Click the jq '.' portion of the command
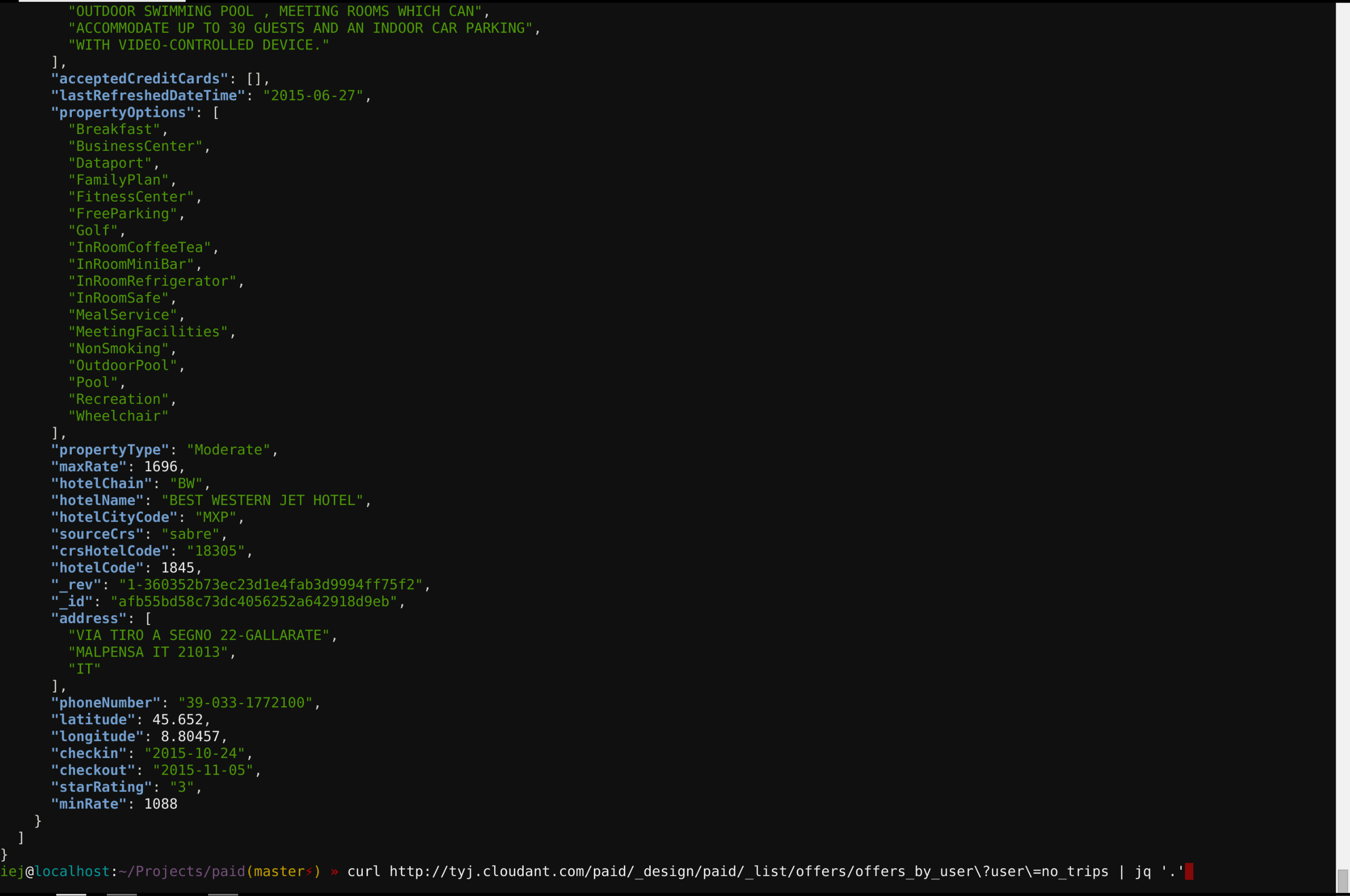This screenshot has height=896, width=1350. [1159, 871]
